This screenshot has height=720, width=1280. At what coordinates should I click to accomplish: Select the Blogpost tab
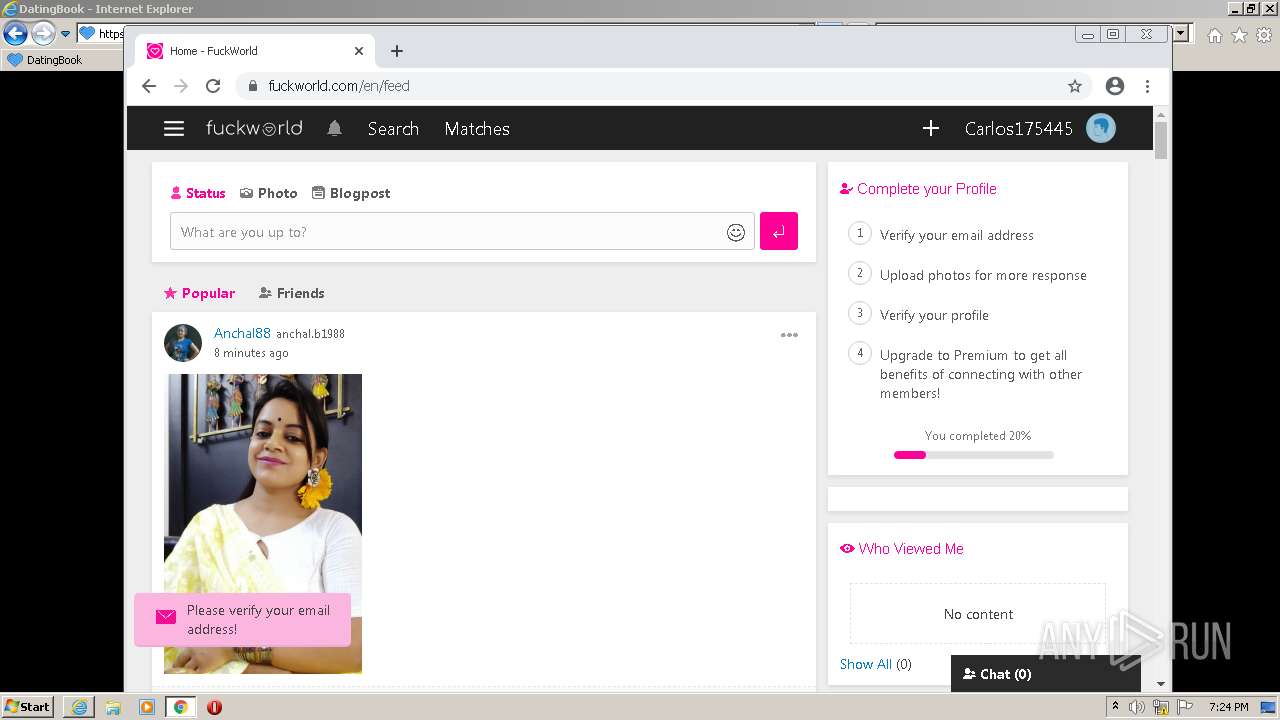(351, 193)
